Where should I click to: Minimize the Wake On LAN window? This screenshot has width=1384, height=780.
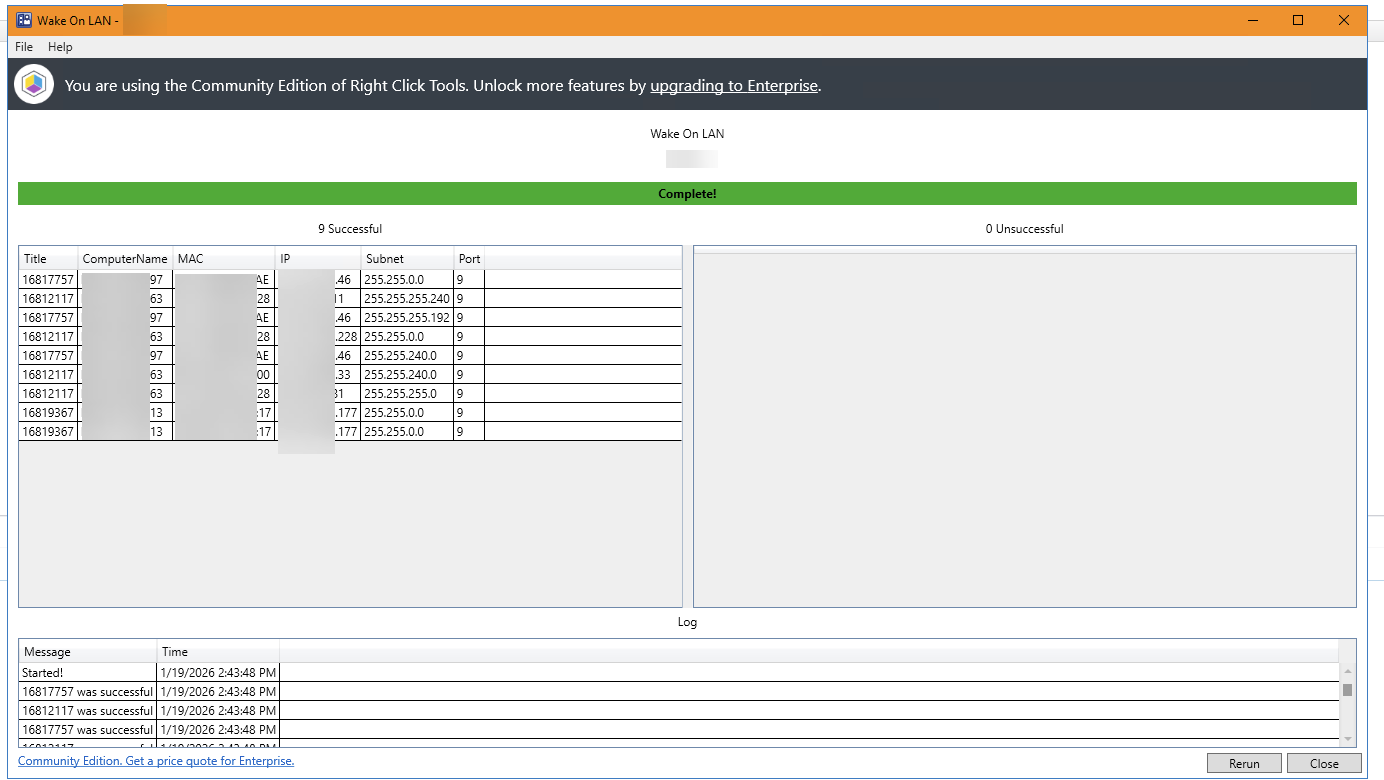click(x=1252, y=20)
